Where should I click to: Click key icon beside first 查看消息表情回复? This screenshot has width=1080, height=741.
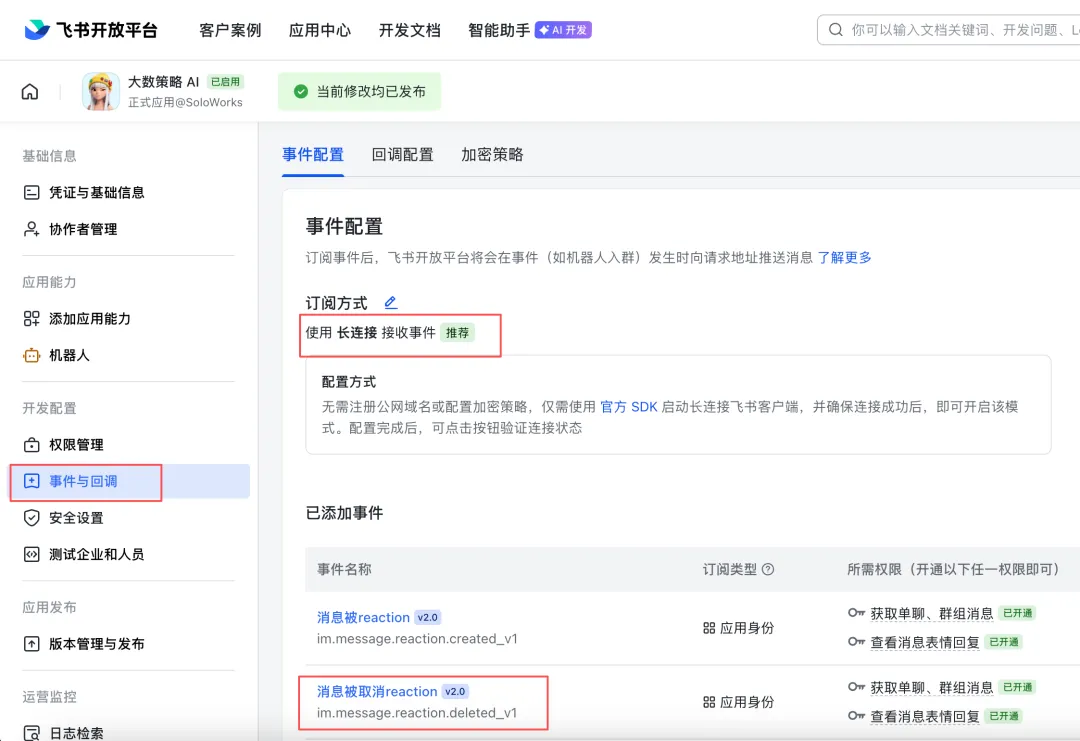tap(856, 642)
